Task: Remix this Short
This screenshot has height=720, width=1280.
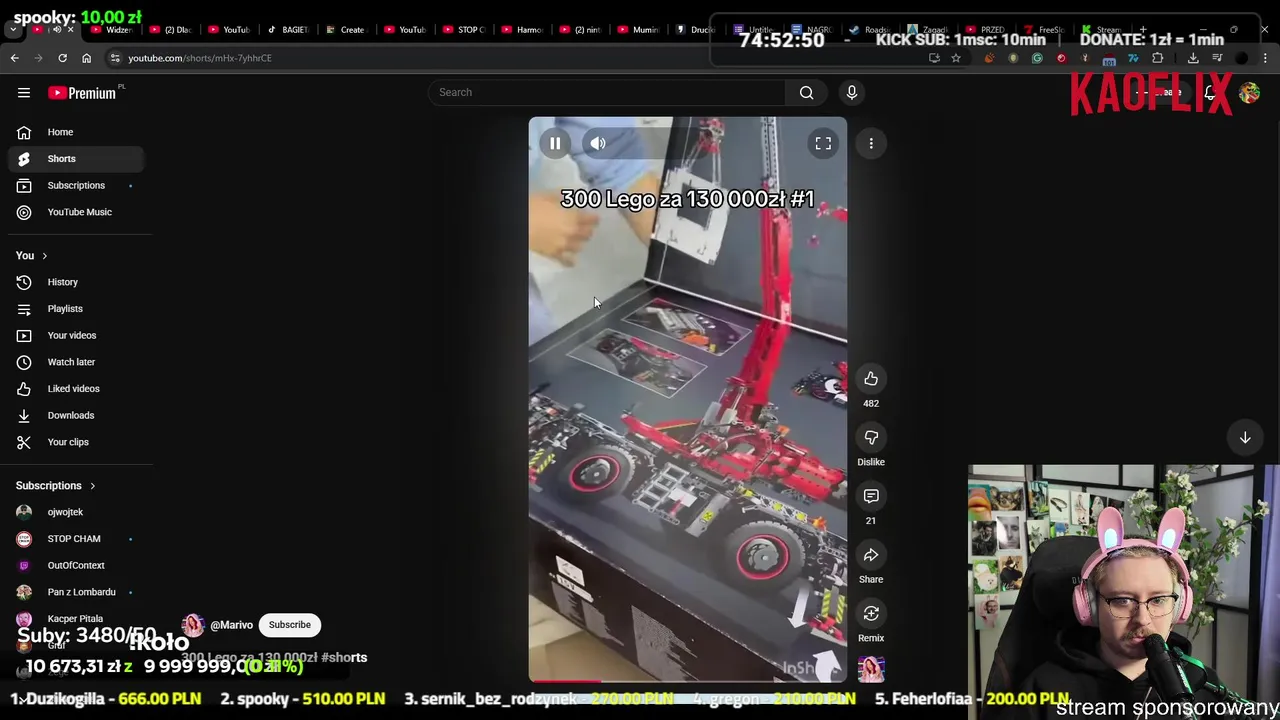Action: (x=871, y=613)
